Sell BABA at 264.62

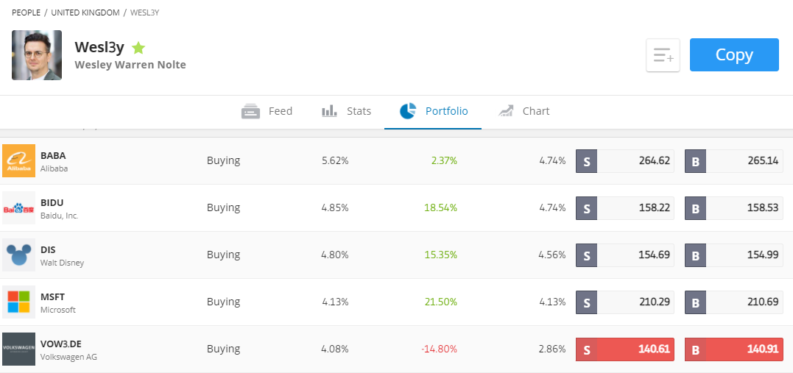click(625, 161)
